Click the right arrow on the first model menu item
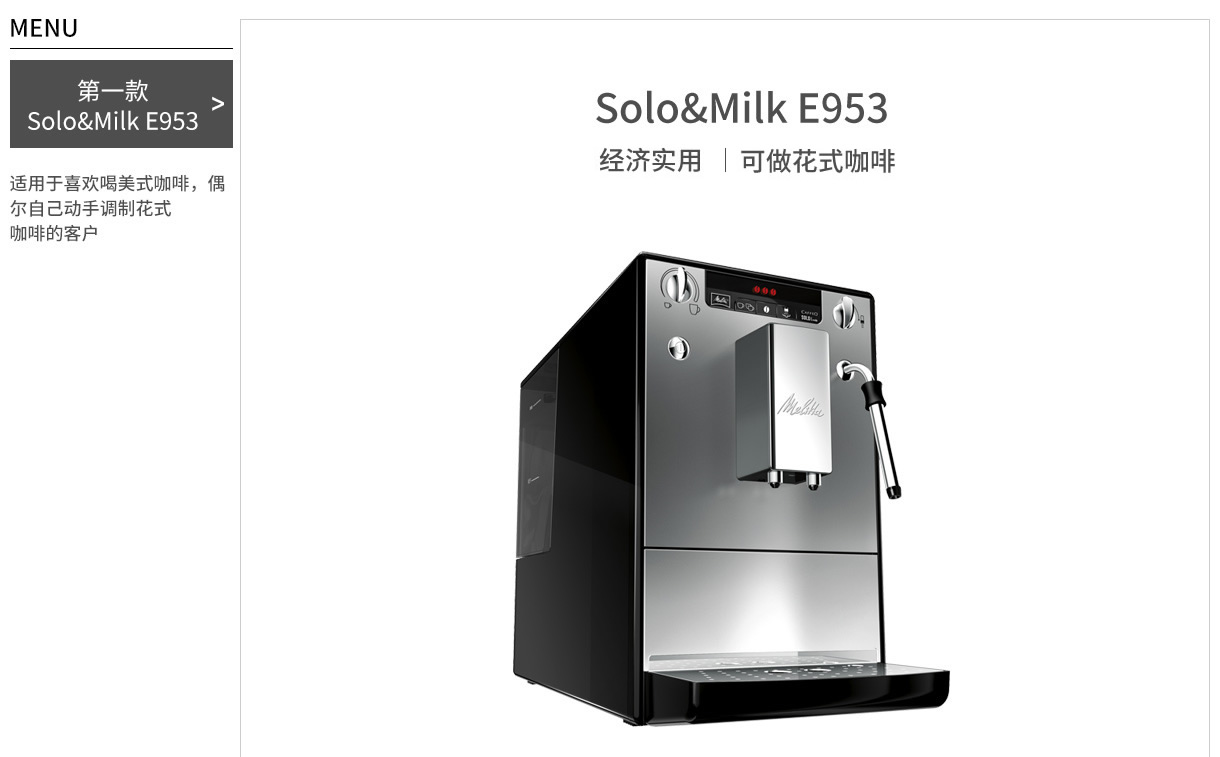 tap(218, 104)
